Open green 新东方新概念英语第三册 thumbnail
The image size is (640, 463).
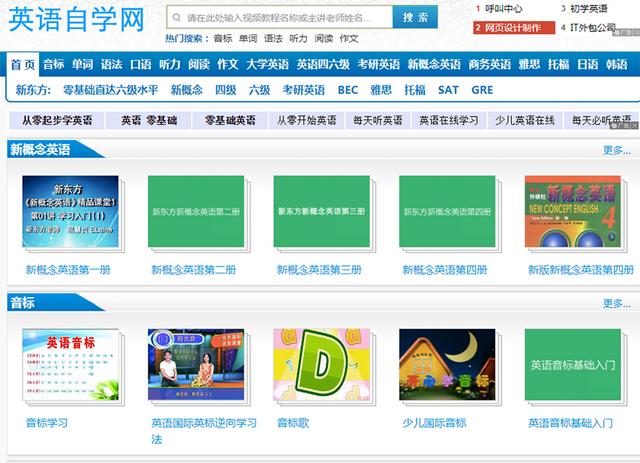click(x=322, y=211)
